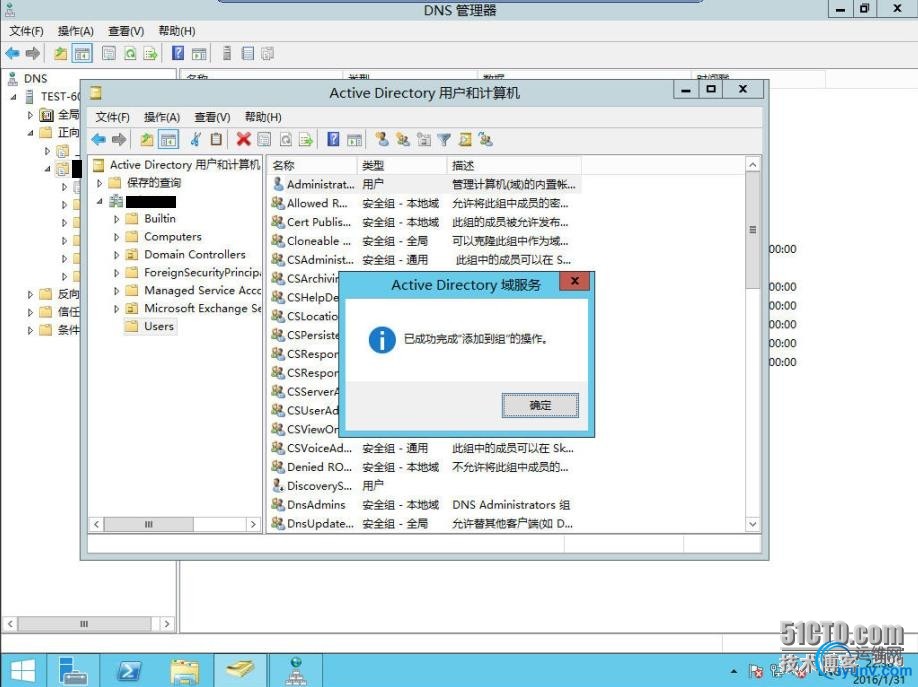Sort by 描述 column header
The width and height of the screenshot is (918, 687).
tap(514, 166)
